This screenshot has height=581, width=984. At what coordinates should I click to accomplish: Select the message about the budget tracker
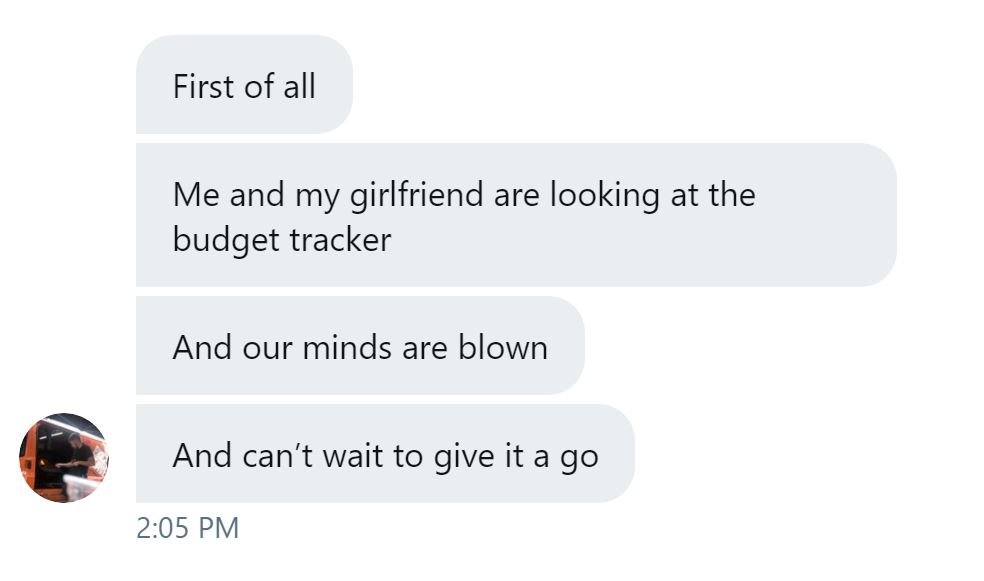516,215
